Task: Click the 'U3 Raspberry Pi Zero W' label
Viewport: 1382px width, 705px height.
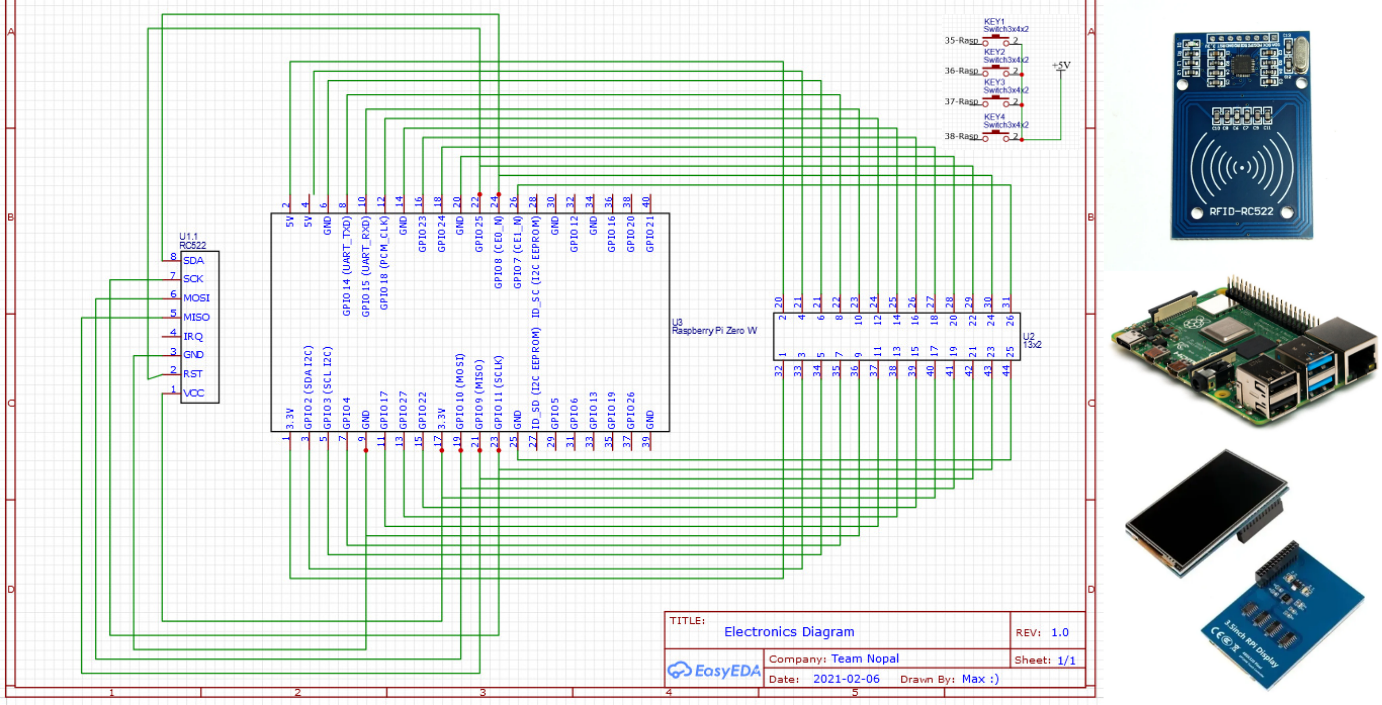Action: (714, 326)
